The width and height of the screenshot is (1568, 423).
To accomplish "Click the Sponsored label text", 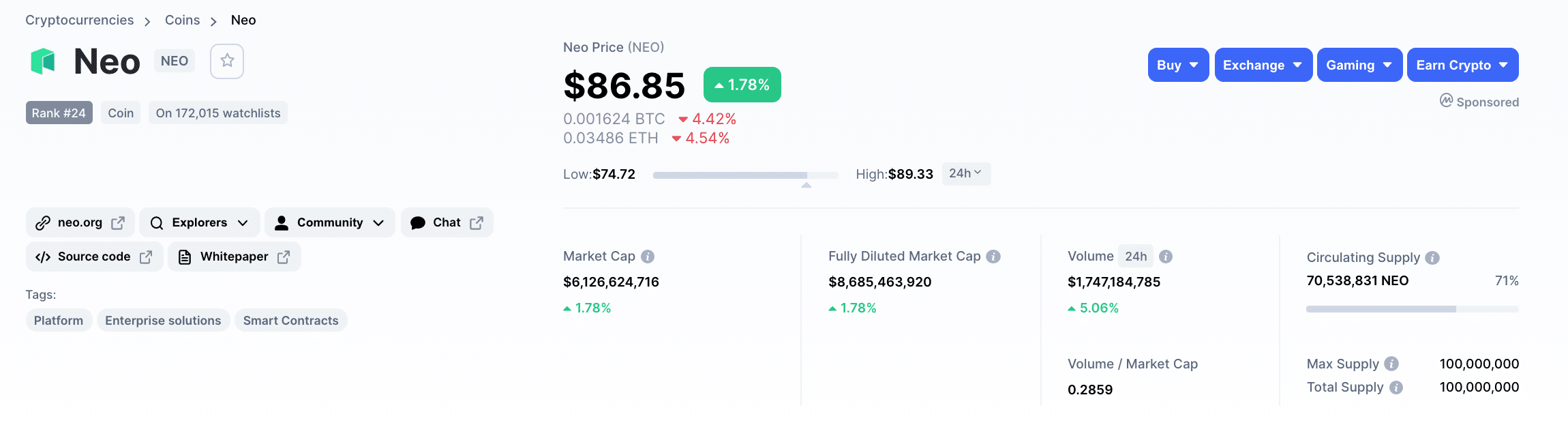I will click(x=1488, y=102).
